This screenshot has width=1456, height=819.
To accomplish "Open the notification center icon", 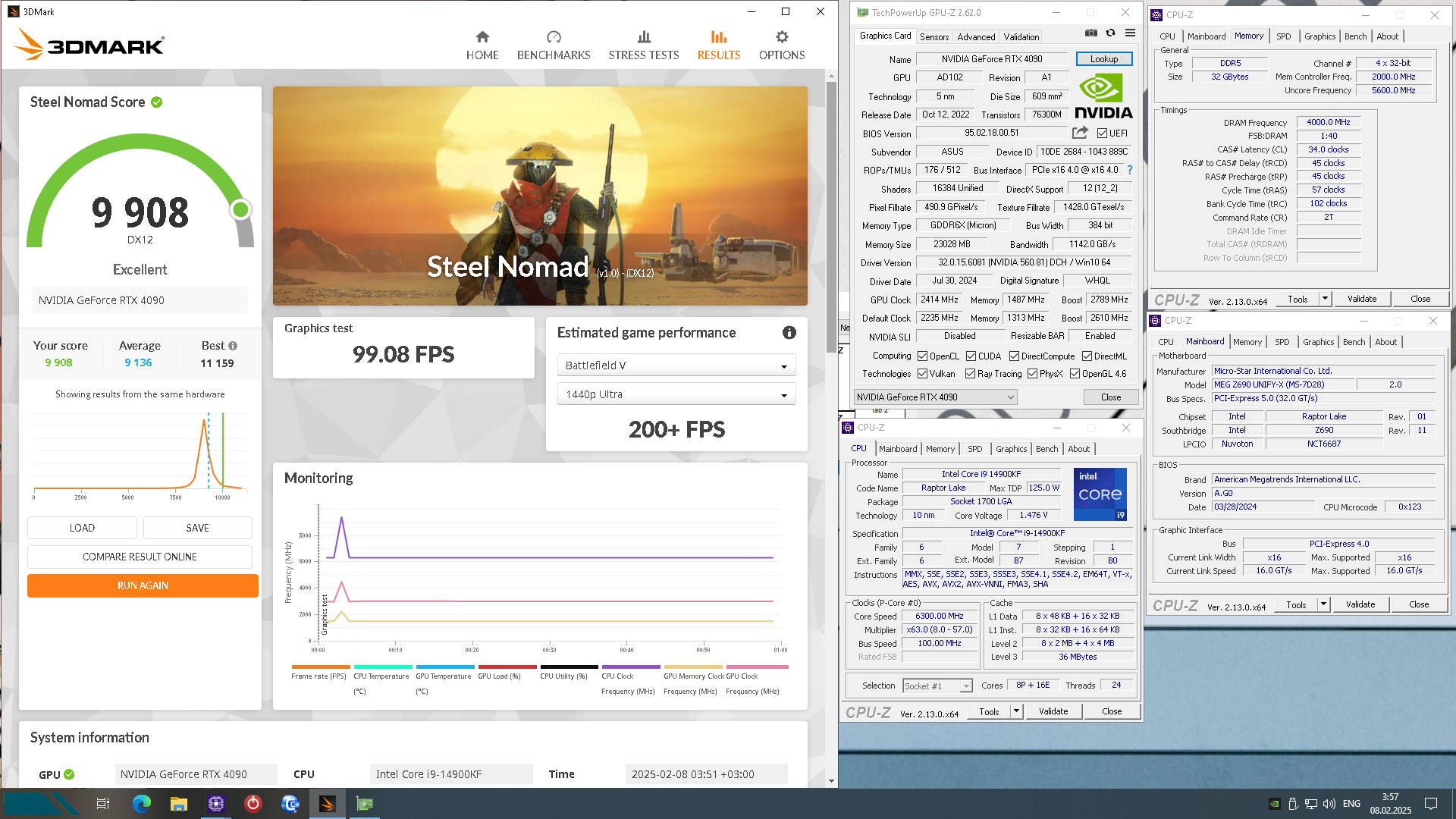I will coord(1431,804).
